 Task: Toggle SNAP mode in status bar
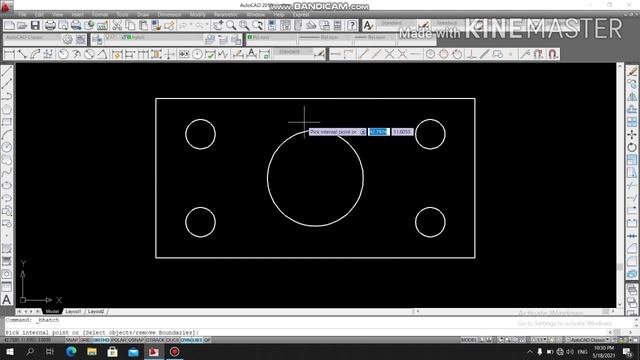click(71, 340)
